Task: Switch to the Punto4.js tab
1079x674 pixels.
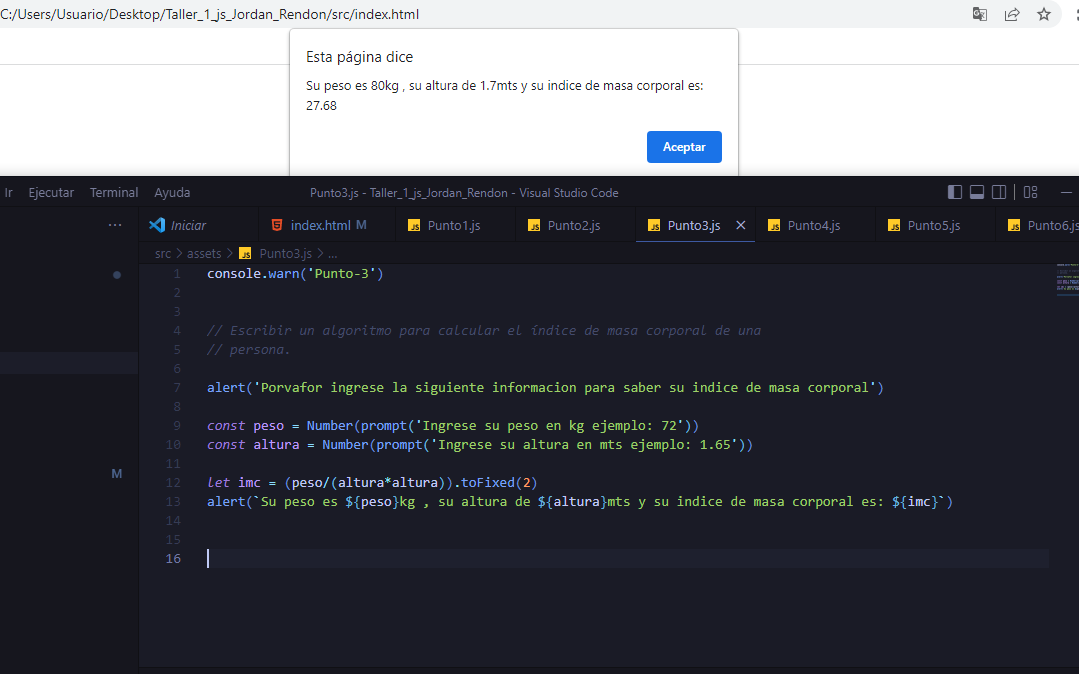Action: [x=815, y=225]
